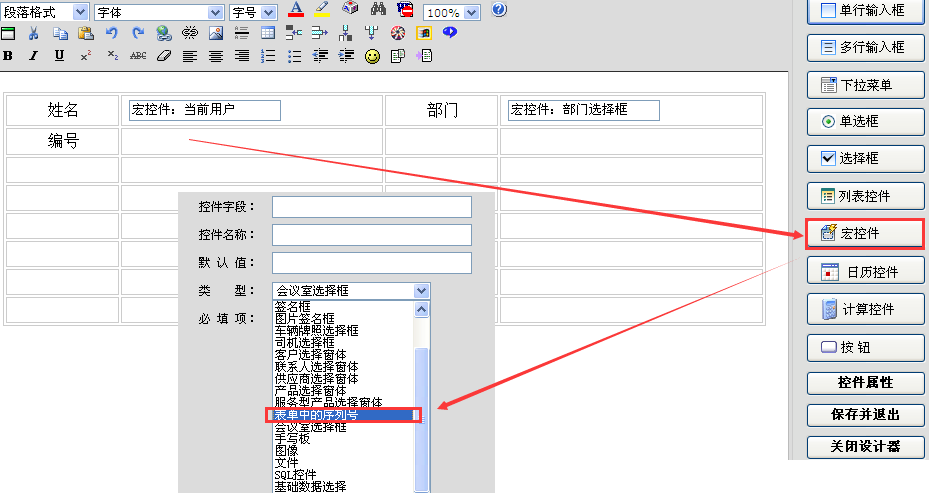Pick font color with red A icon
Viewport: 930px width, 496px height.
296,9
